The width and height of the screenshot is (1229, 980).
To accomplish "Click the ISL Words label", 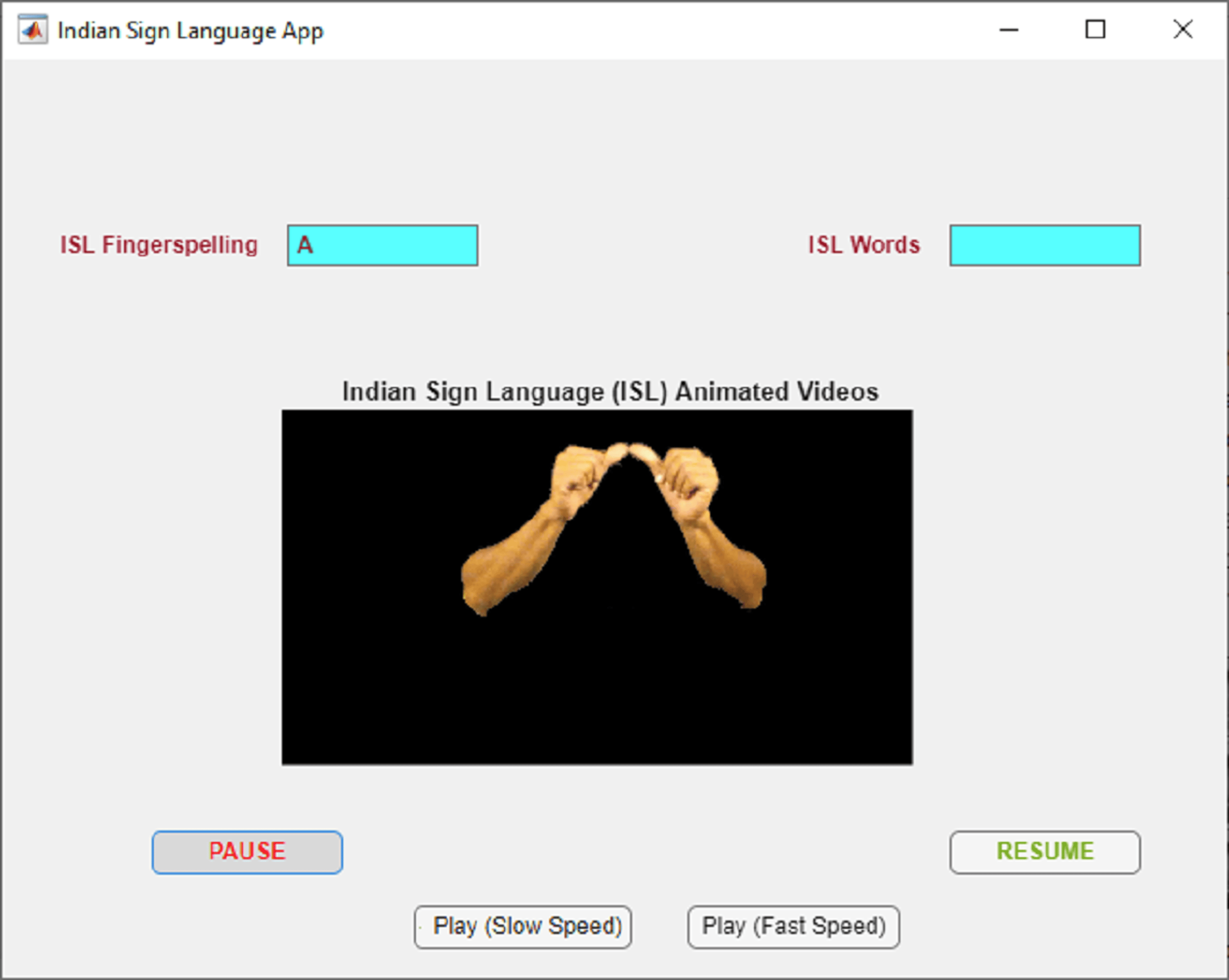I will pos(864,246).
